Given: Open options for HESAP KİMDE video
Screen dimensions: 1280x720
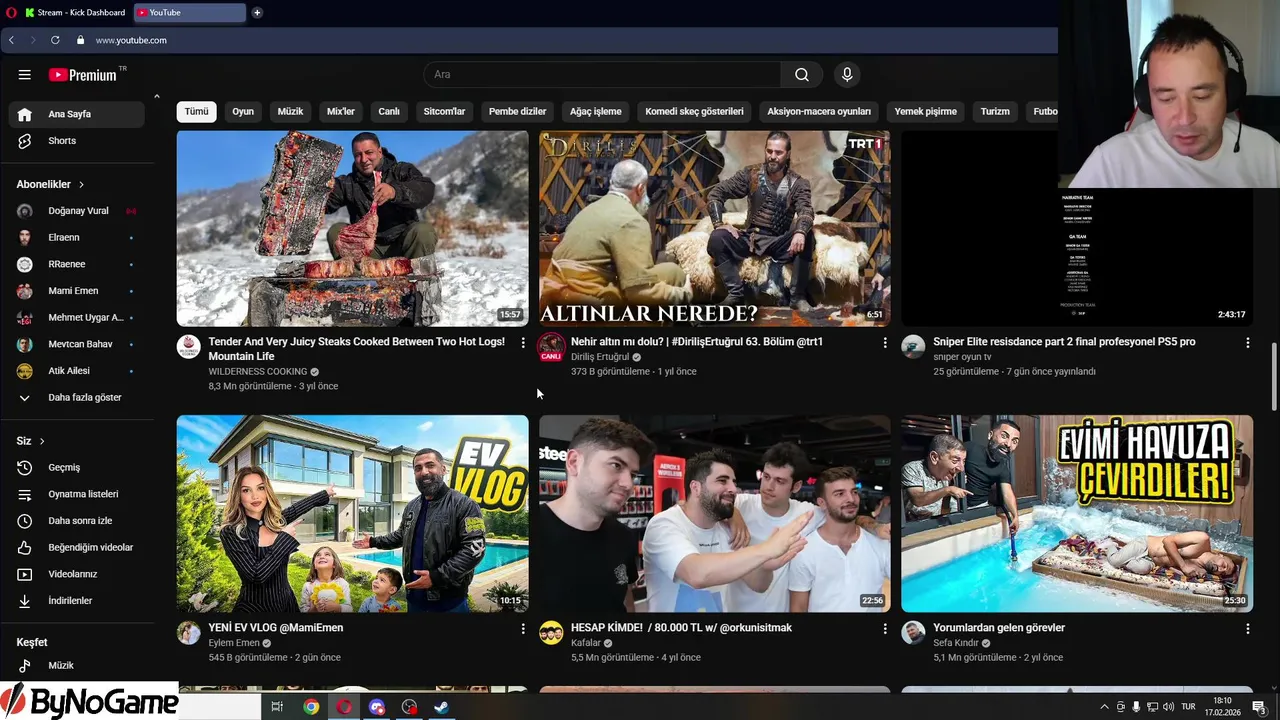Looking at the screenshot, I should (884, 629).
